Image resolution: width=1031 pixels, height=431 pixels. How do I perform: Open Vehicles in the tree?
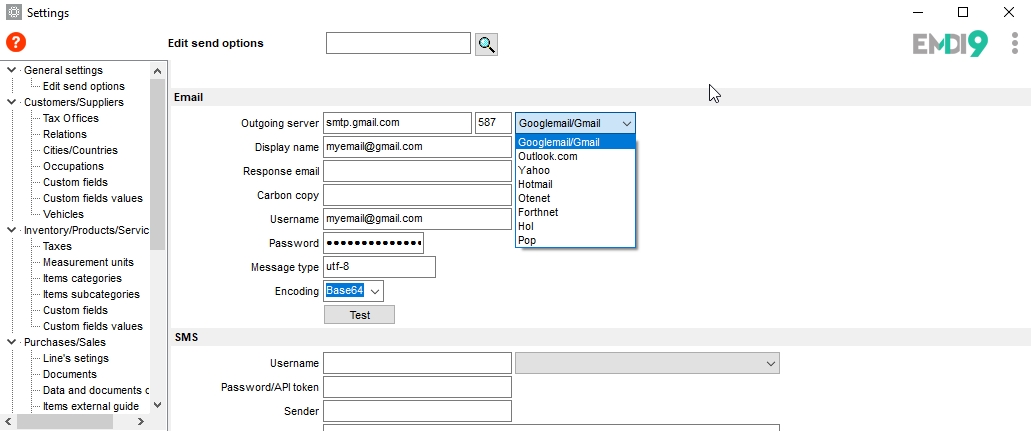coord(63,215)
